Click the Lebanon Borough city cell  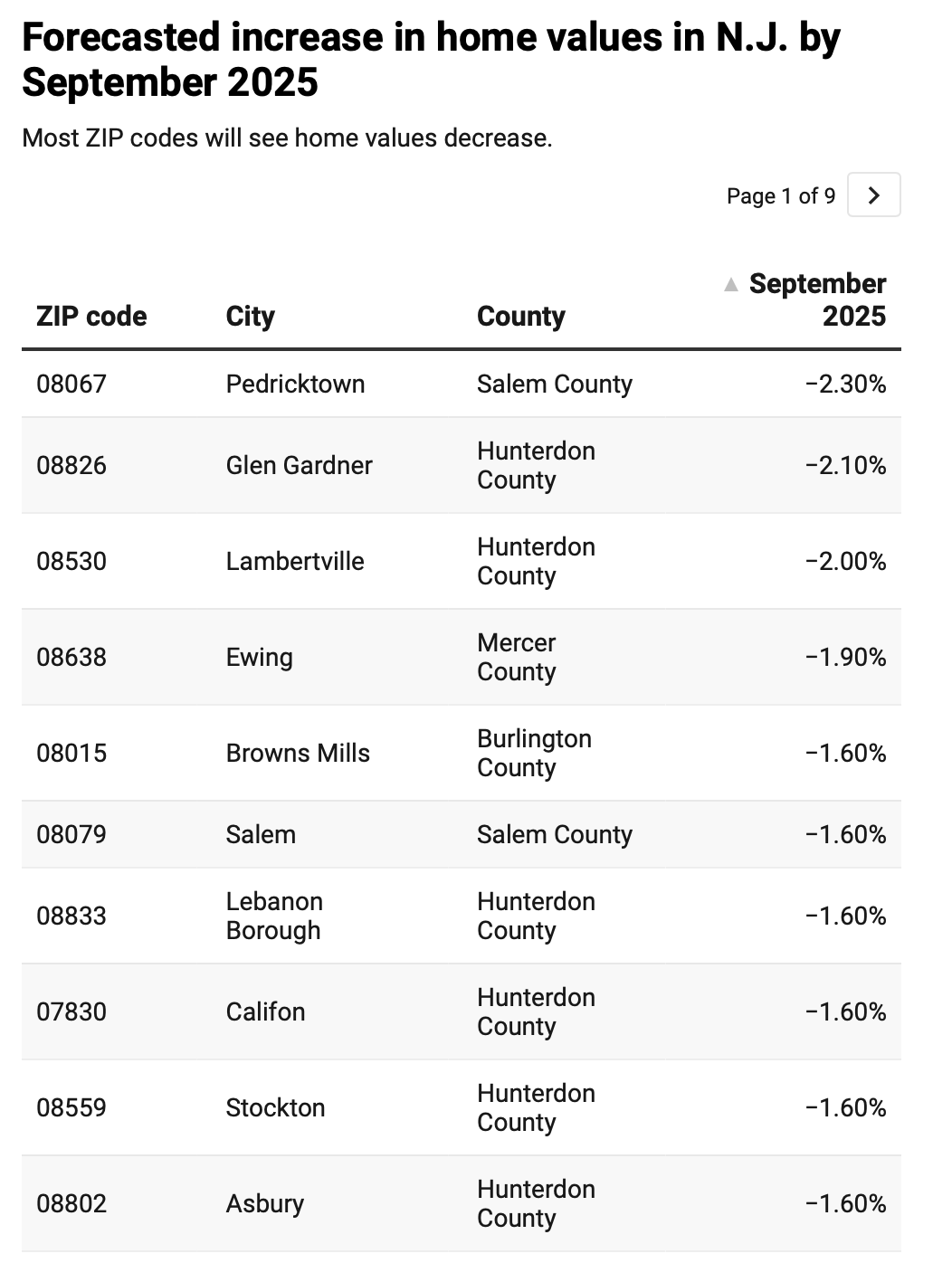[x=274, y=916]
